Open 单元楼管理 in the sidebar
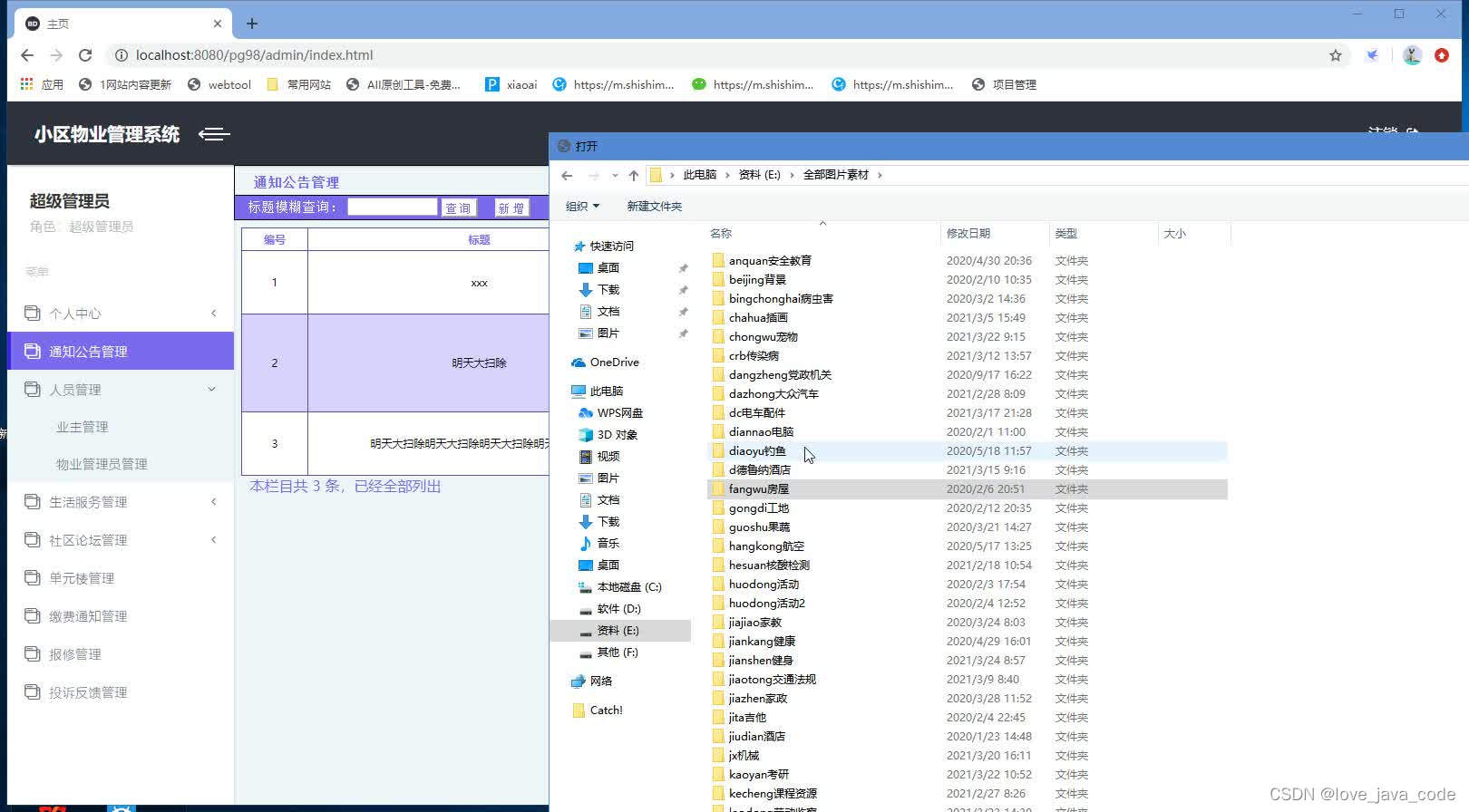Screen dimensions: 1469x812 click(121, 578)
